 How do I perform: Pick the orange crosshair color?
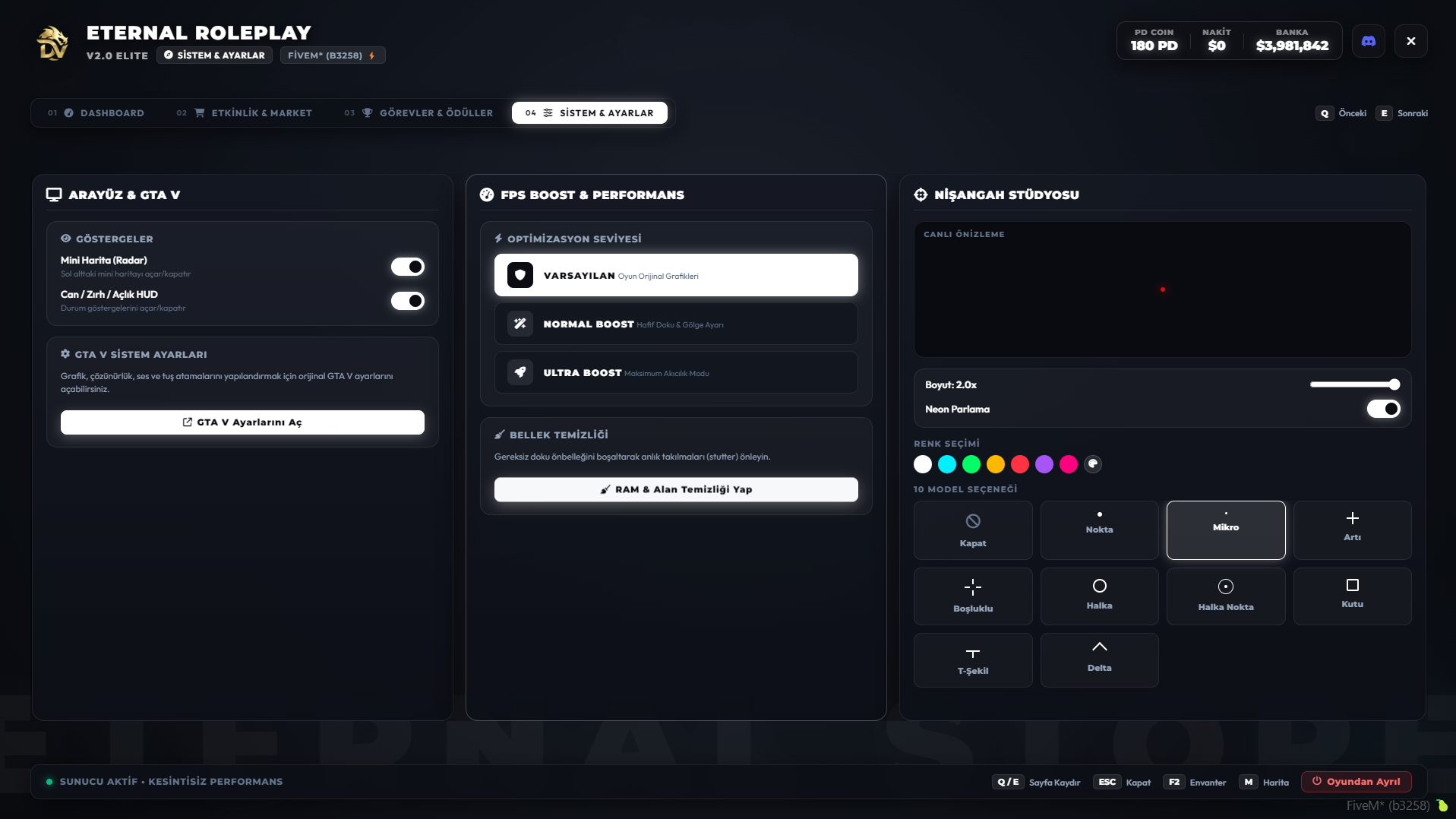pyautogui.click(x=995, y=464)
